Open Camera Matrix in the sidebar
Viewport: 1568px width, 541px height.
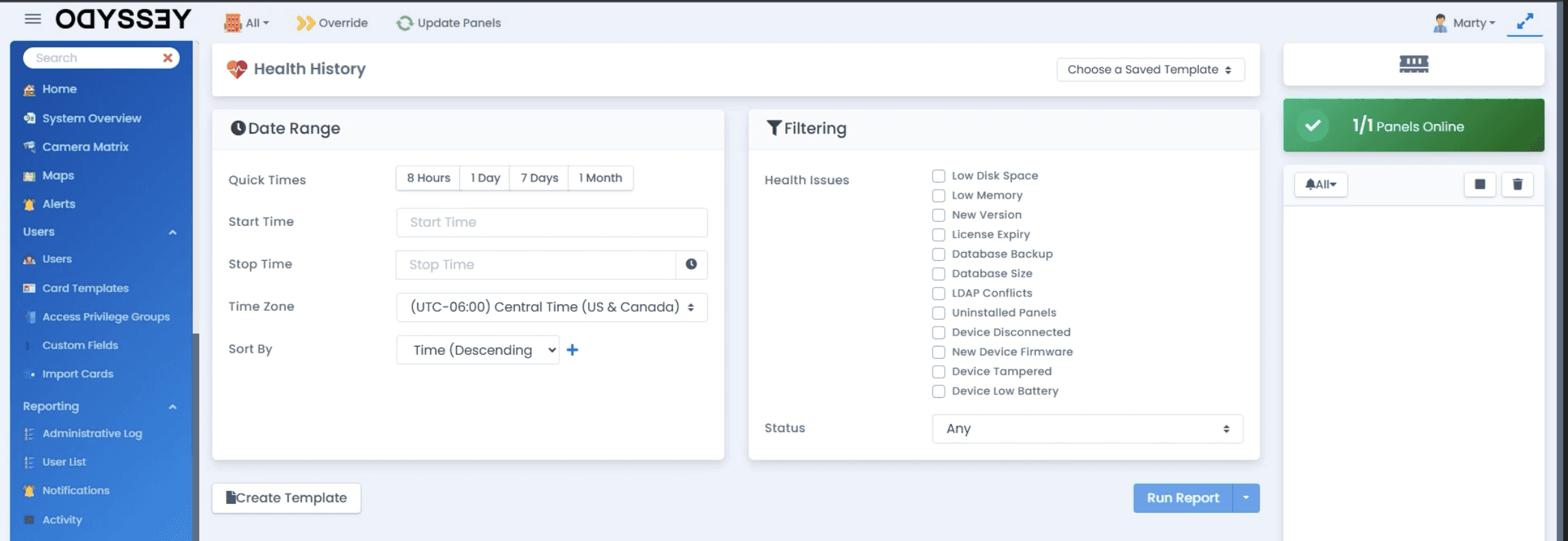coord(85,147)
